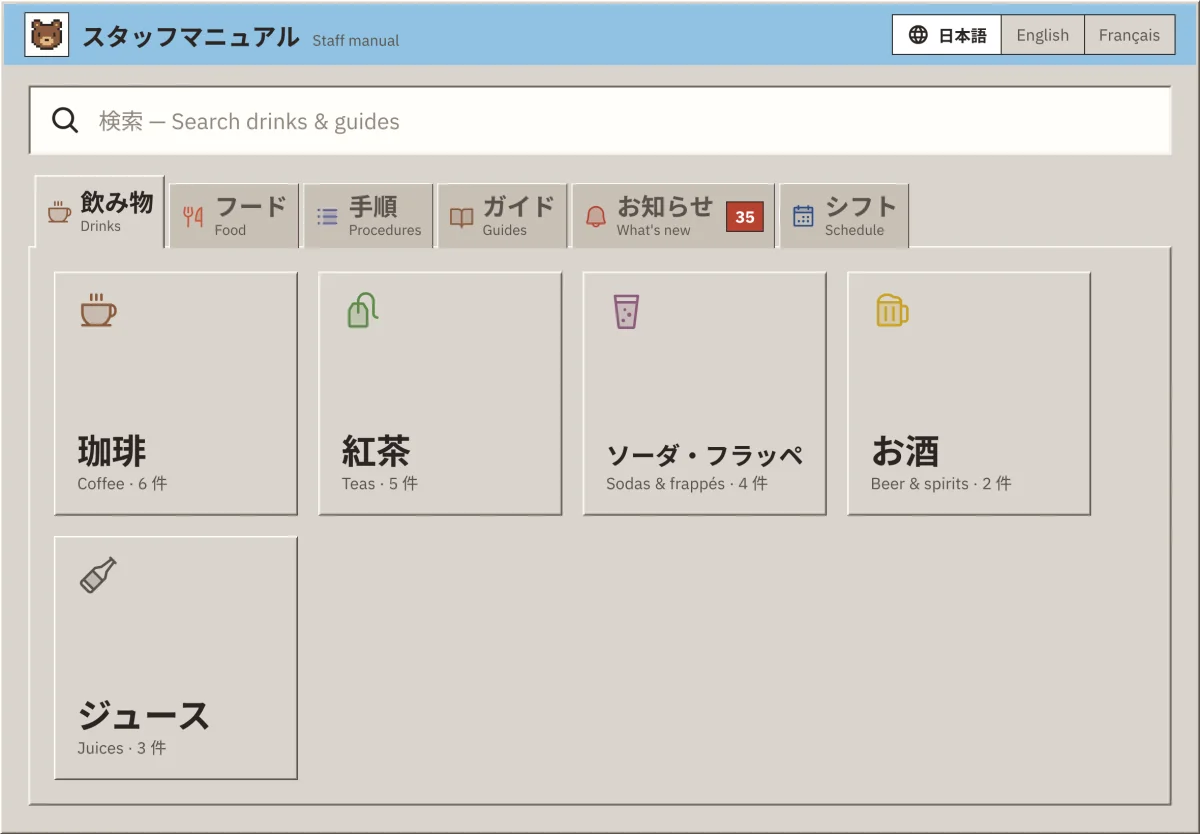Click the red 35 notification badge
The height and width of the screenshot is (834, 1200).
[x=745, y=217]
